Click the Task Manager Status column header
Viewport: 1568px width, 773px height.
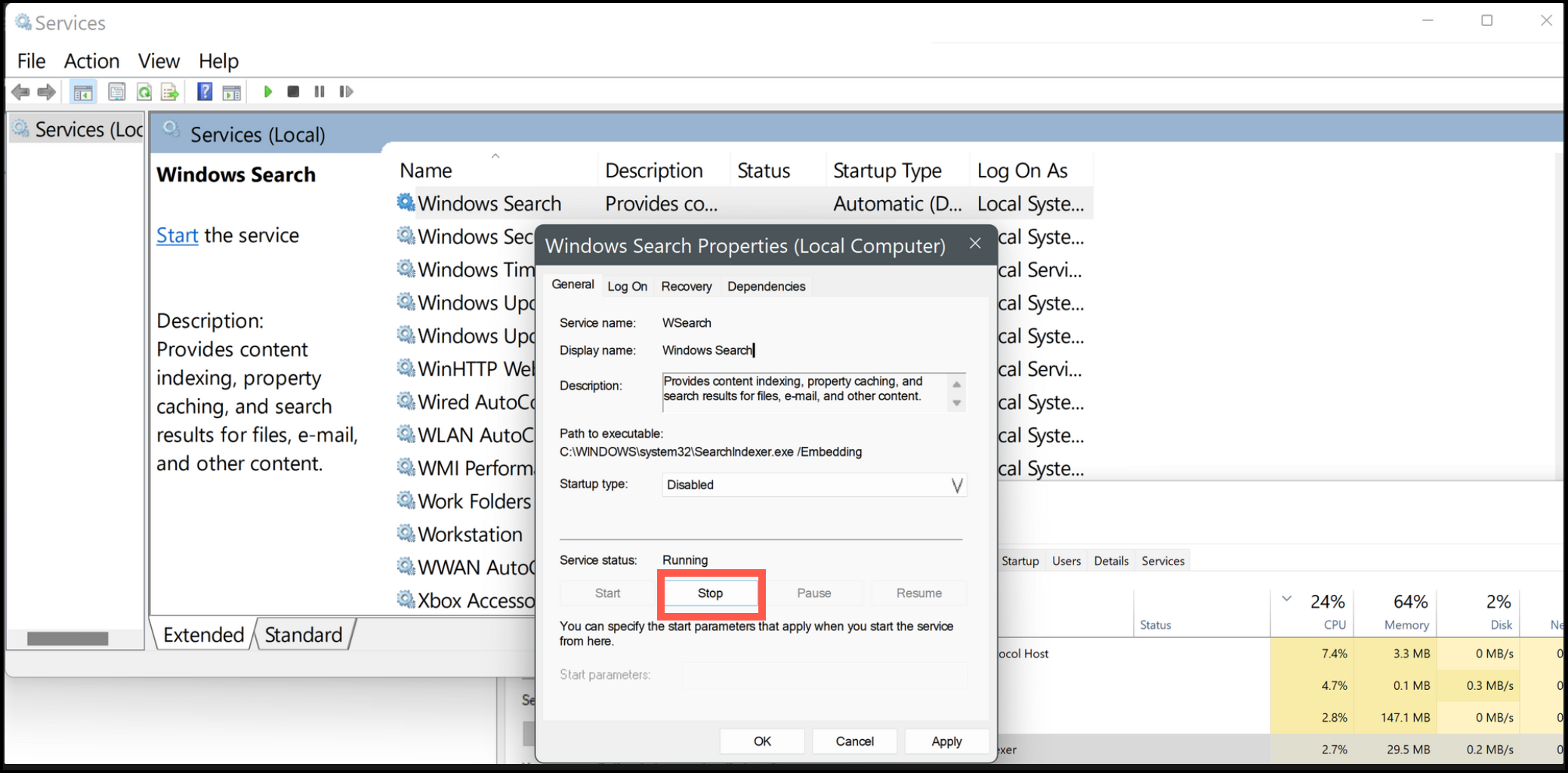click(1202, 612)
